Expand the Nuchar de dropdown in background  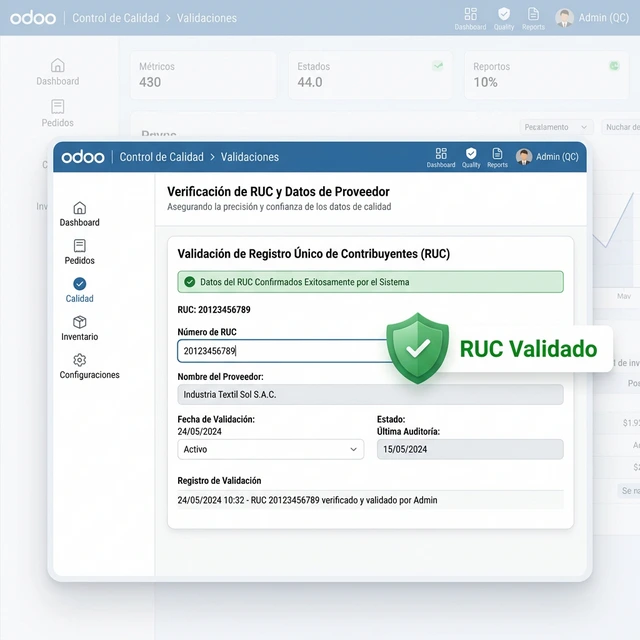click(620, 127)
